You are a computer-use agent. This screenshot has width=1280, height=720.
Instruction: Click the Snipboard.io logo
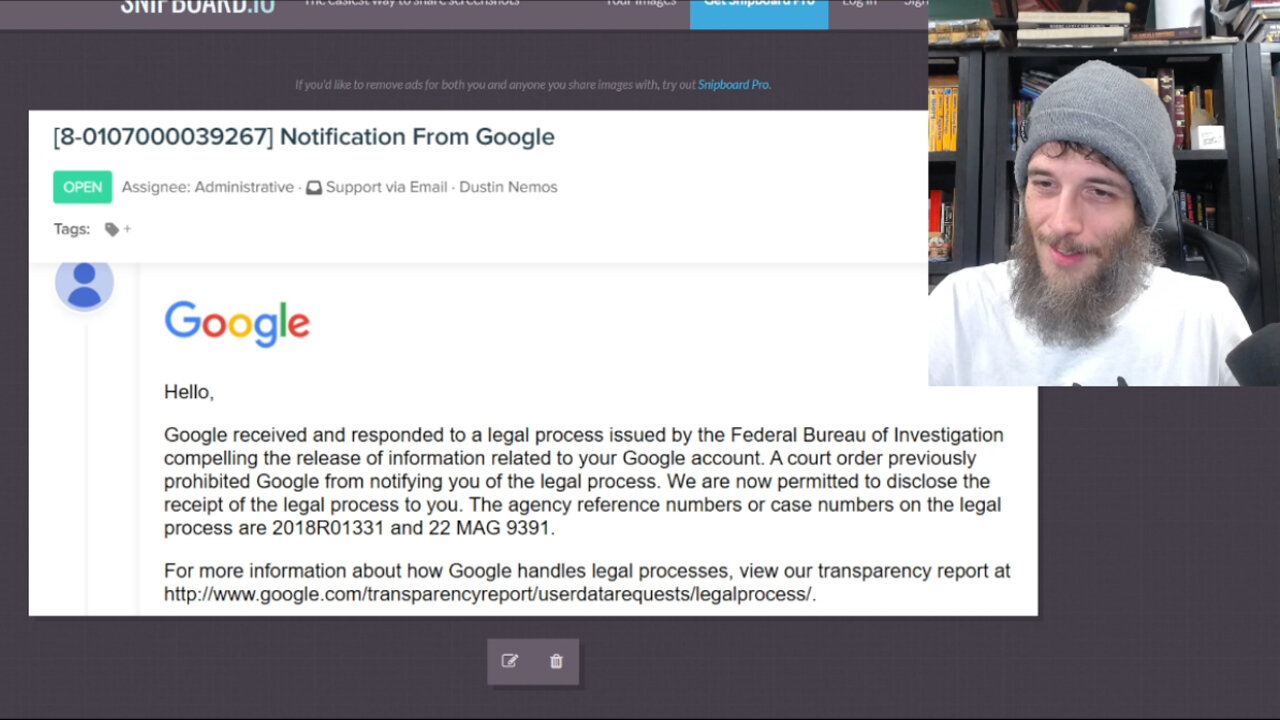click(197, 5)
